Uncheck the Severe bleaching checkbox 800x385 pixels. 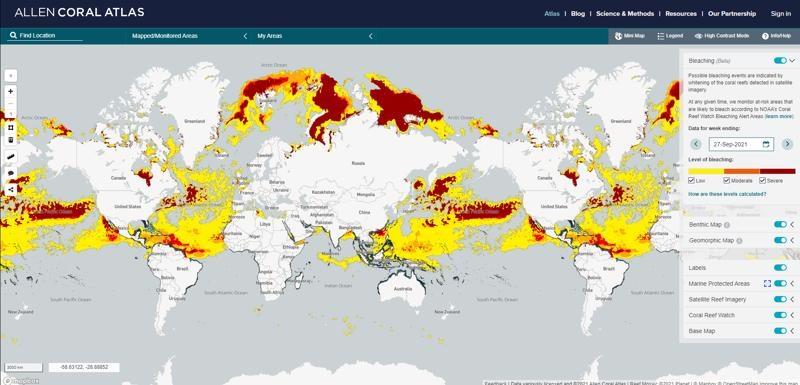(762, 181)
